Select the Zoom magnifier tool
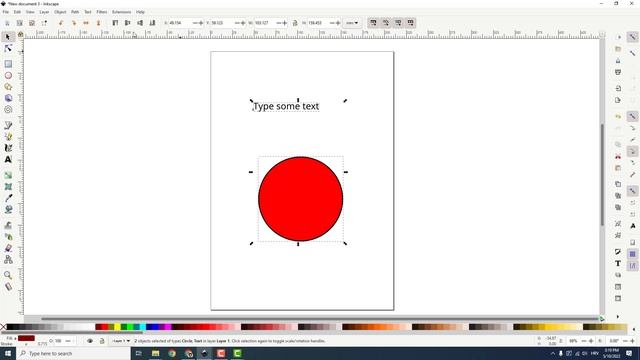Viewport: 640px width, 360px height. (8, 275)
